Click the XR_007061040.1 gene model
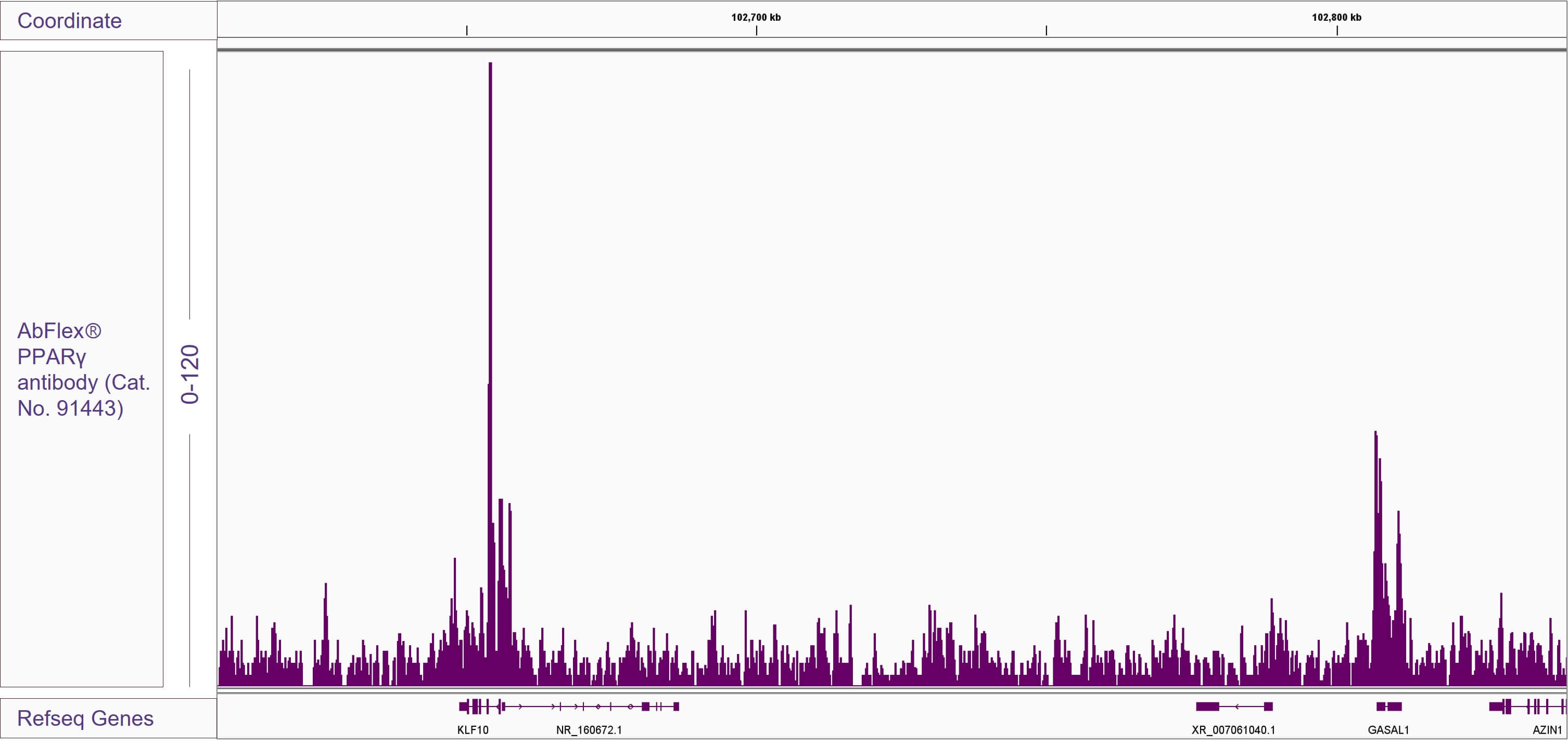1568x744 pixels. 1234,707
